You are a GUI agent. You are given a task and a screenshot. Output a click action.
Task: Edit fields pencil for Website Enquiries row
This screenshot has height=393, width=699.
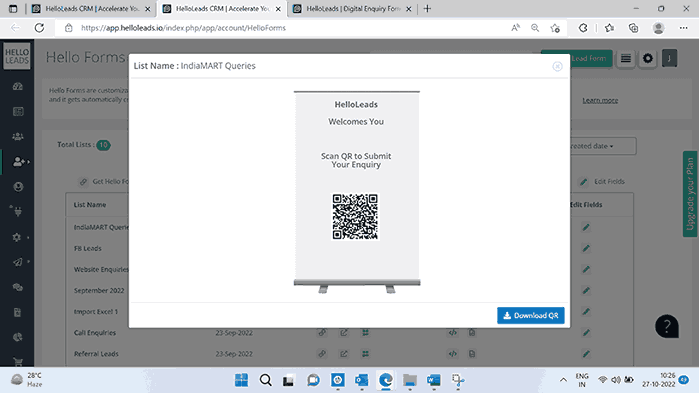586,269
